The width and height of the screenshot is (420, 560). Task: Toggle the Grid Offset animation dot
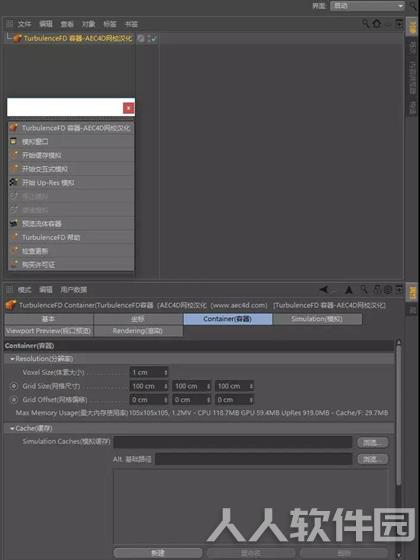coord(14,400)
